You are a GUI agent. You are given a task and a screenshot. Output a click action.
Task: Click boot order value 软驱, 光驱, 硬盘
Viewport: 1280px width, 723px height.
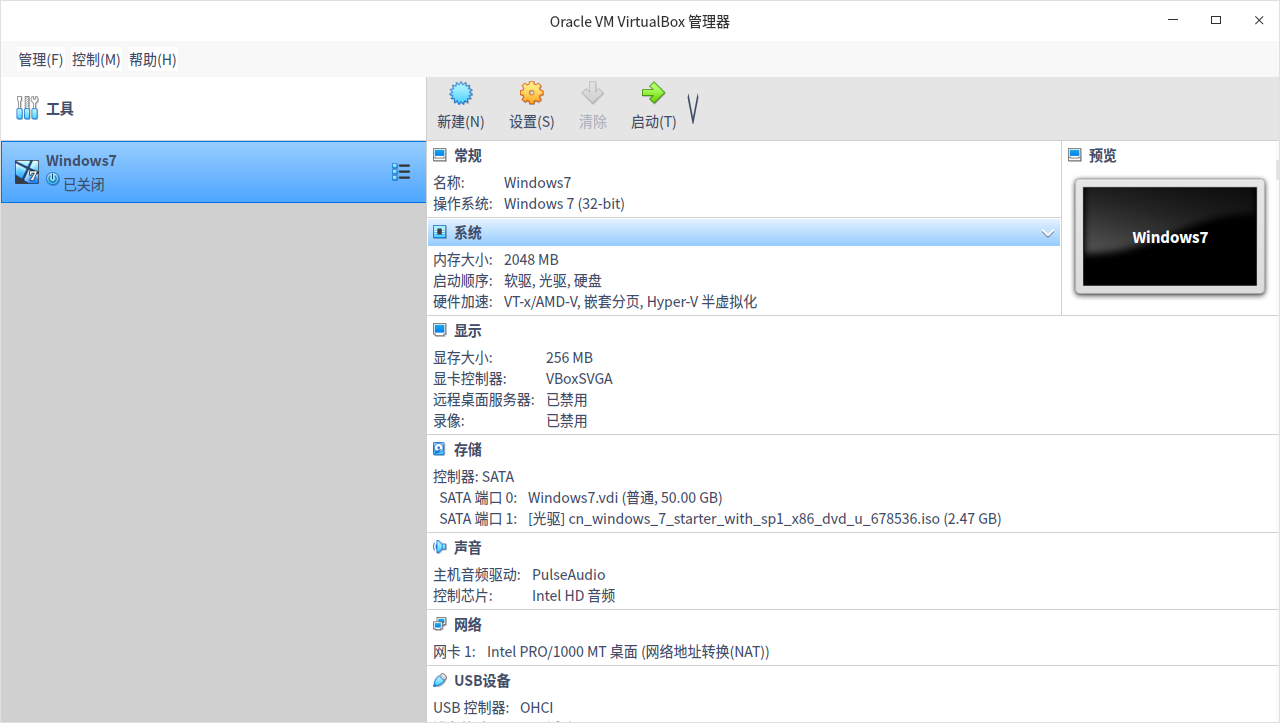click(x=553, y=281)
